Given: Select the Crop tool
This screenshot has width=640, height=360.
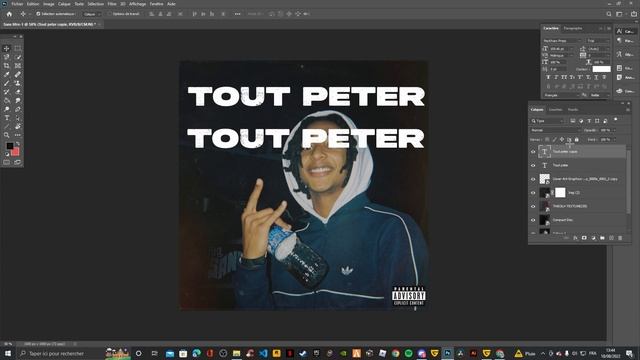Looking at the screenshot, I should click(x=7, y=65).
